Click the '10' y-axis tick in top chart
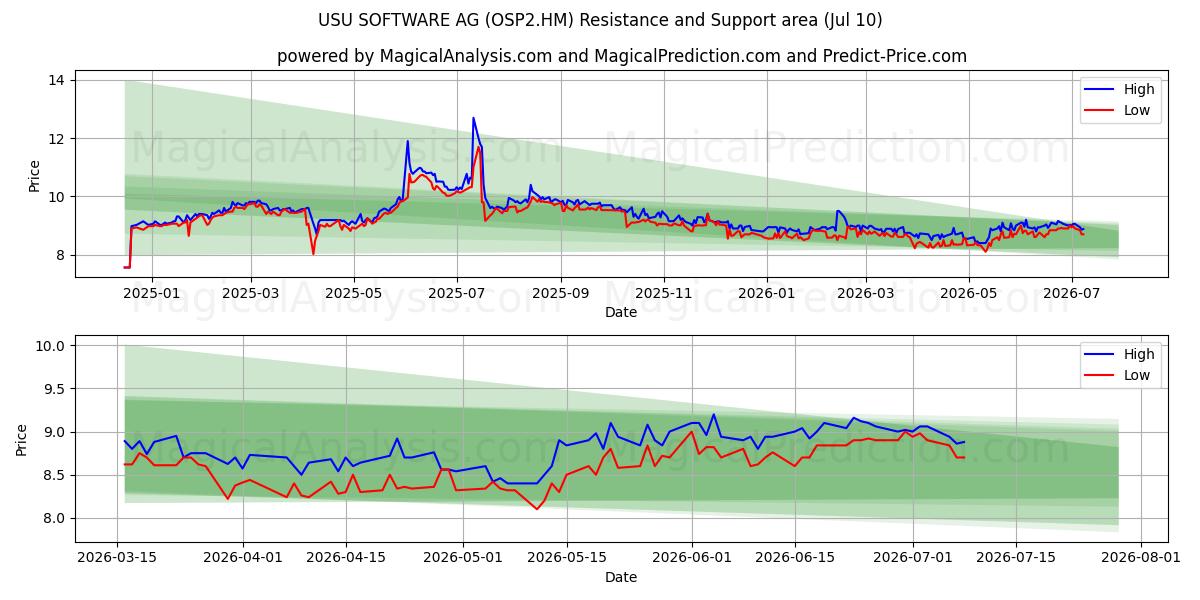The image size is (1200, 600). point(57,197)
